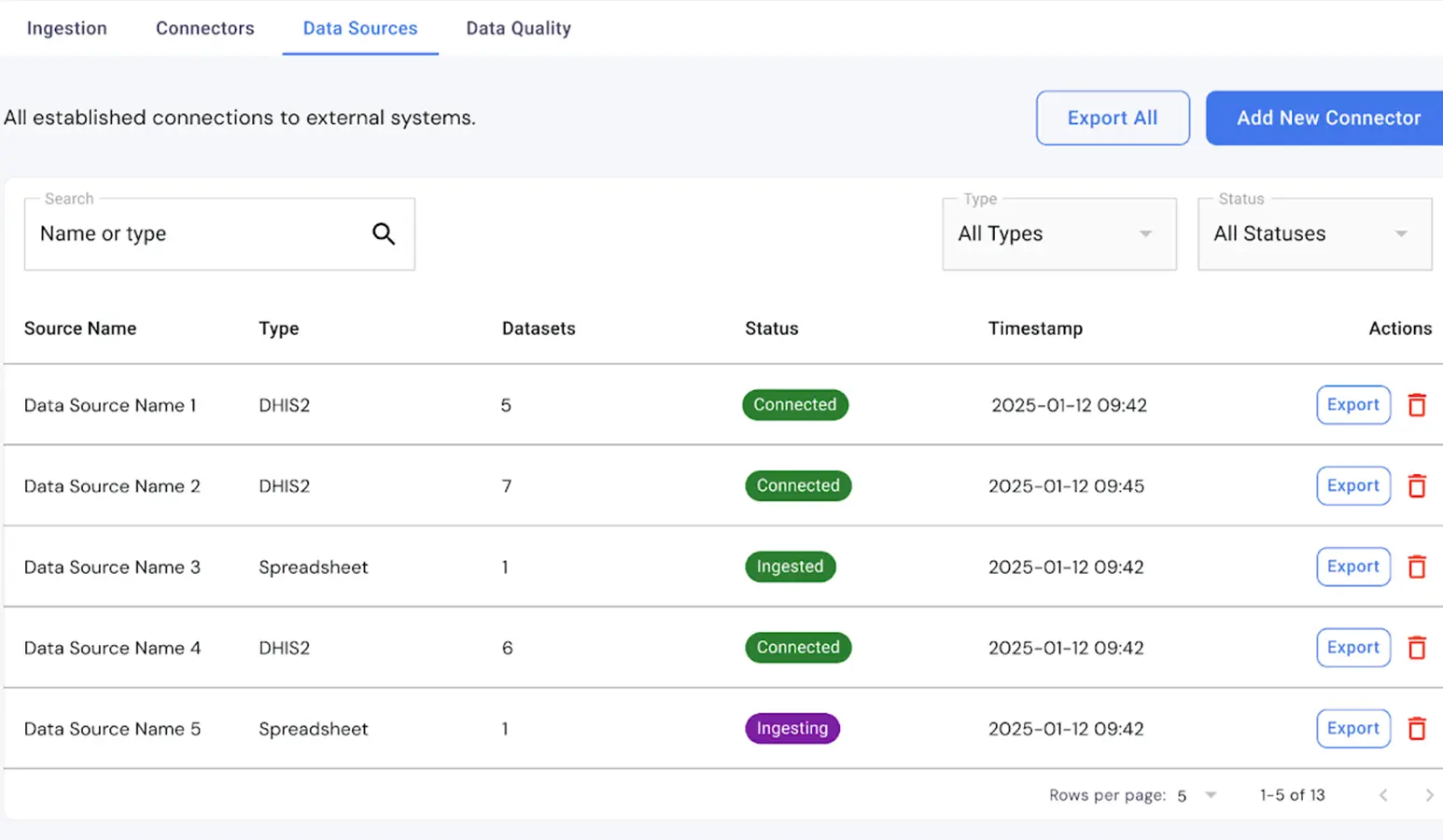The height and width of the screenshot is (840, 1443).
Task: Click the purple Ingesting status badge
Action: point(792,729)
